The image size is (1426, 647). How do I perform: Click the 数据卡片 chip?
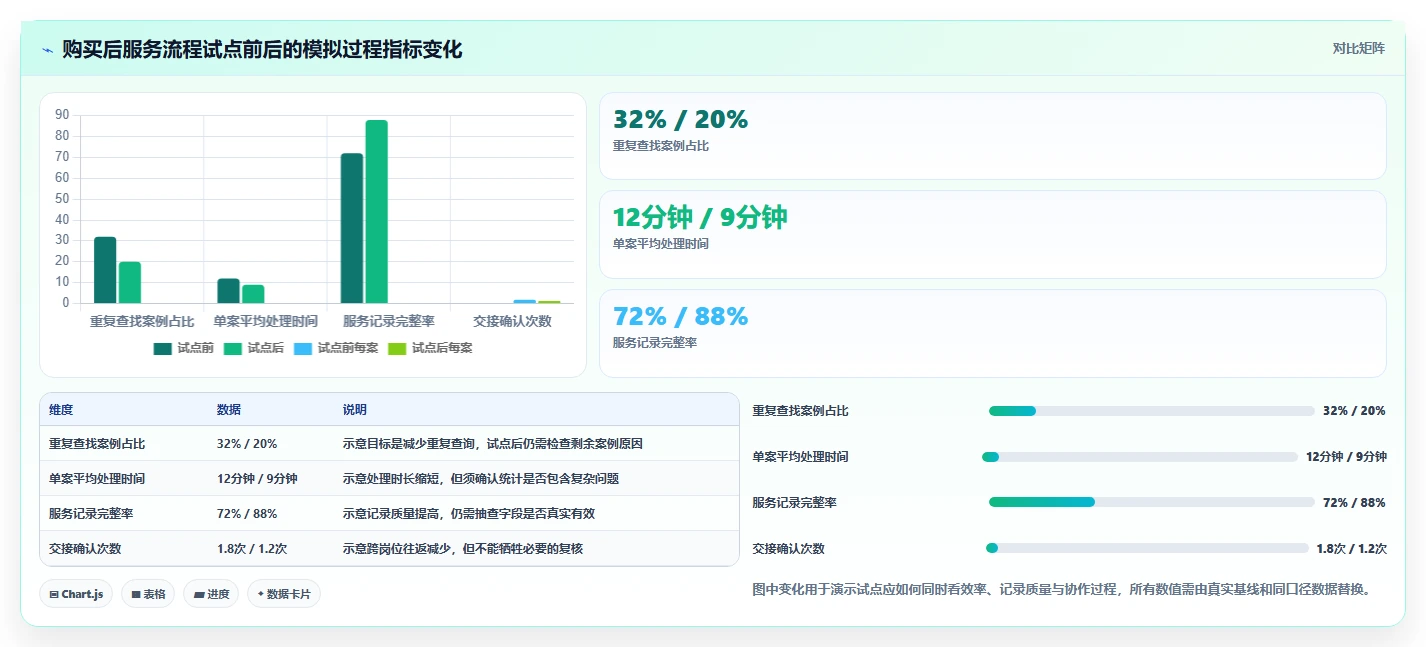(x=284, y=594)
